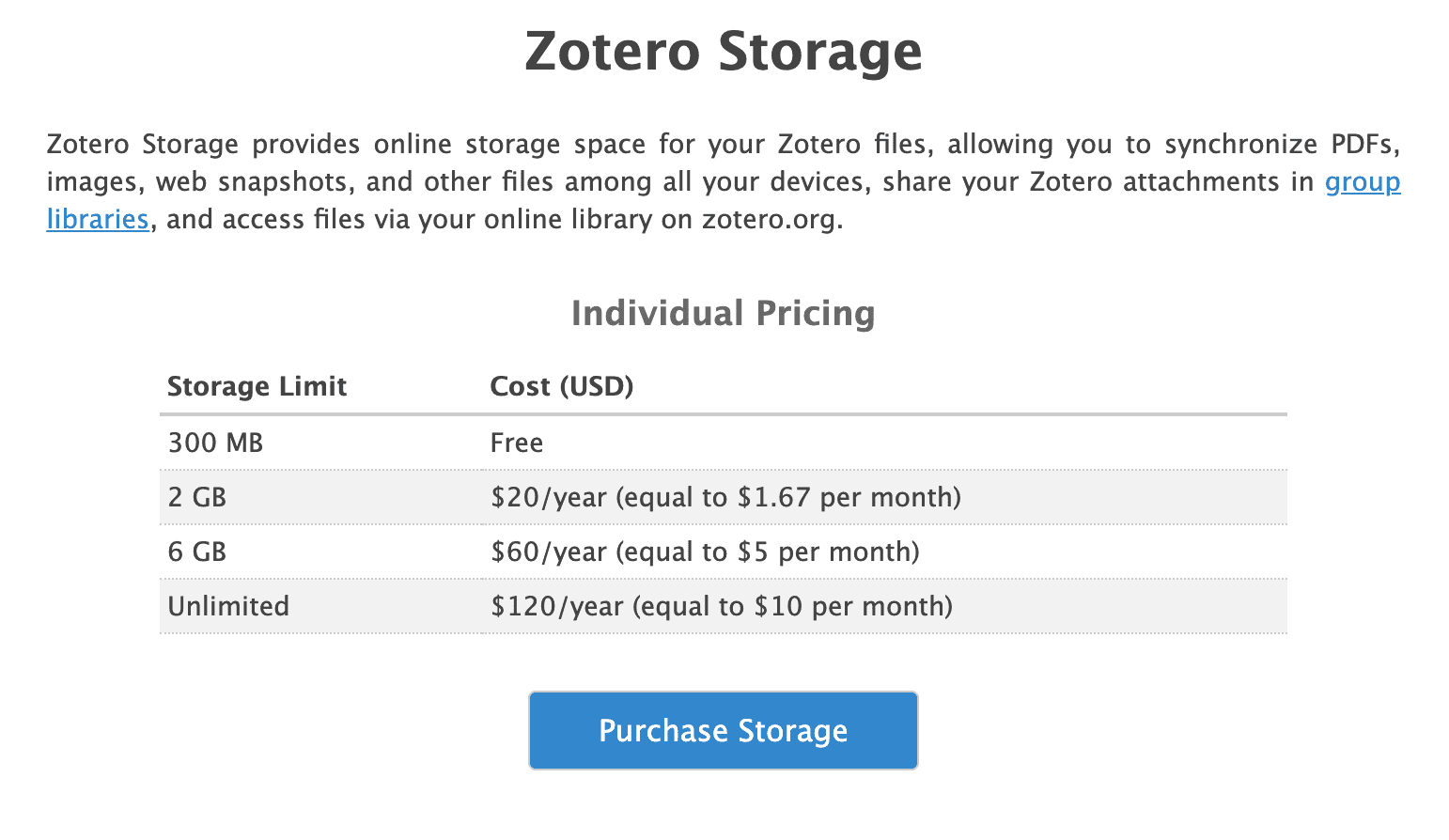Screen dimensions: 1449x840
Task: Select the 2 GB storage cell
Action: 196,497
